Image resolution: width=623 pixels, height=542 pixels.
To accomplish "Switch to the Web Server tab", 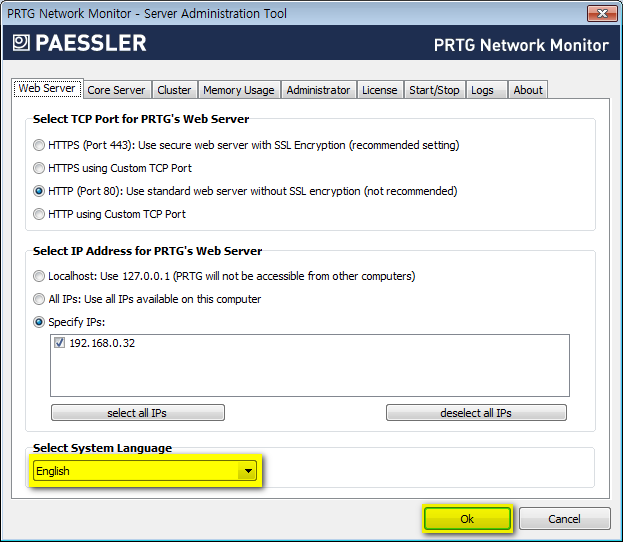I will [x=47, y=88].
